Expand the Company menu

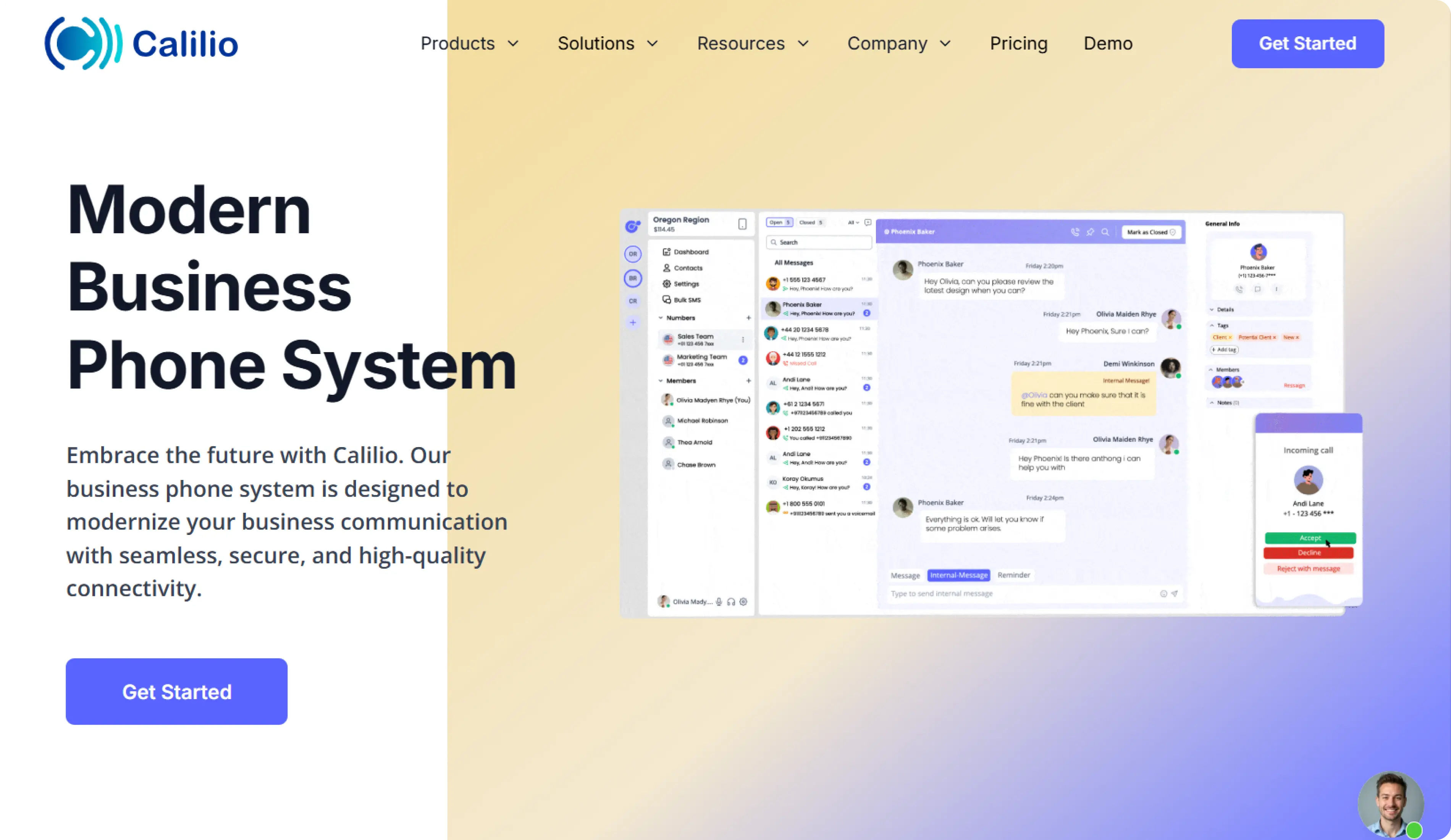coord(899,44)
